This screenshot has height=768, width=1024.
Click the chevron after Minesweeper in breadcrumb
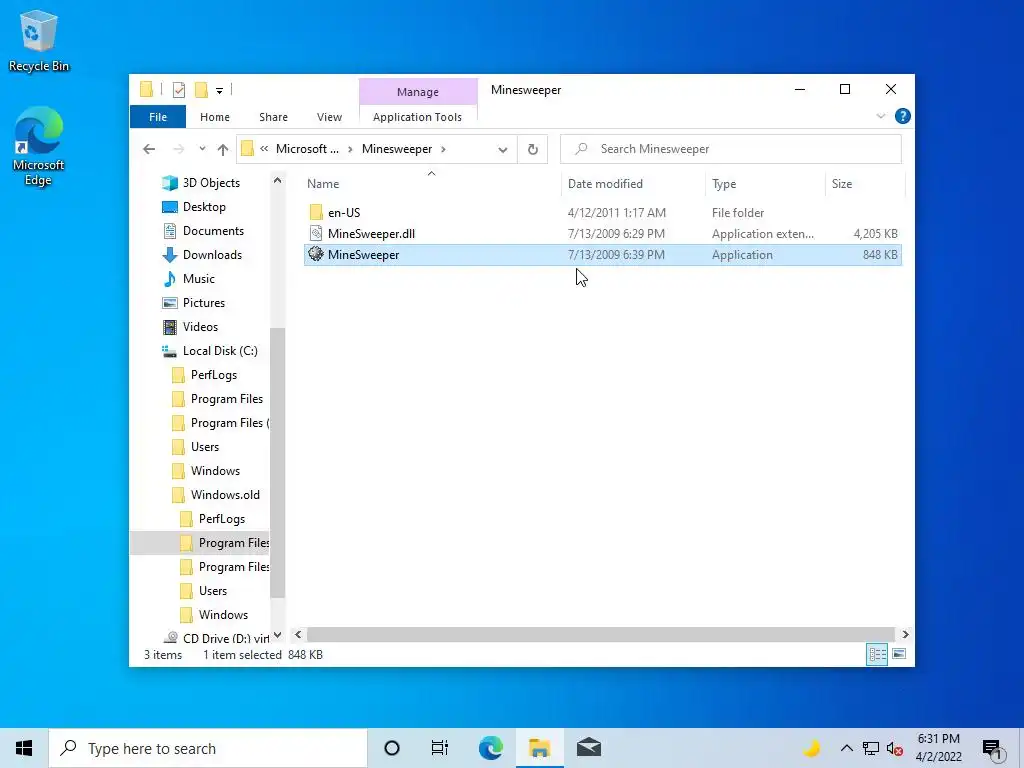click(443, 149)
